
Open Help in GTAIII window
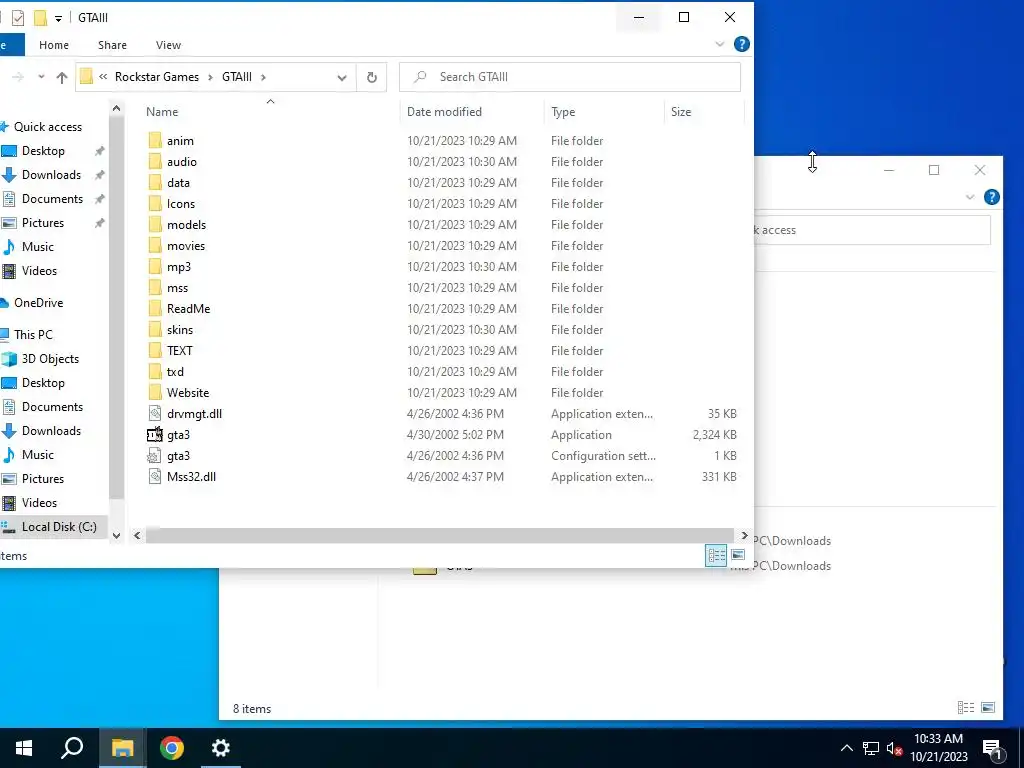741,44
